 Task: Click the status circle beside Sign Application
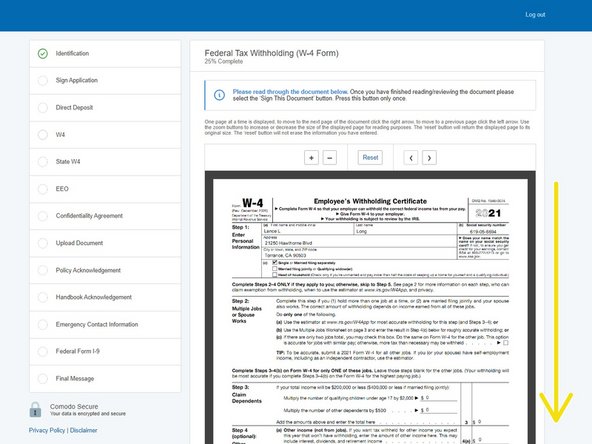pyautogui.click(x=43, y=80)
